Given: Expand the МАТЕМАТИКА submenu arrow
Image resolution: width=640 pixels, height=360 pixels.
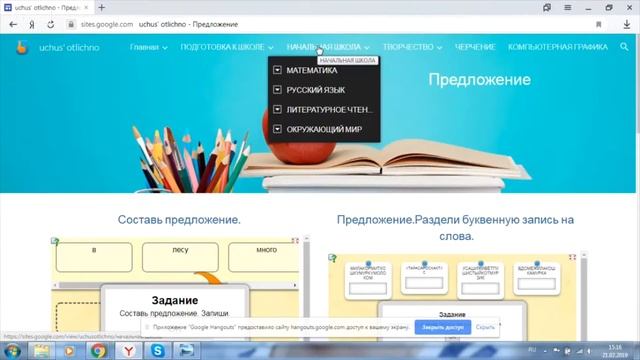Looking at the screenshot, I should 277,70.
